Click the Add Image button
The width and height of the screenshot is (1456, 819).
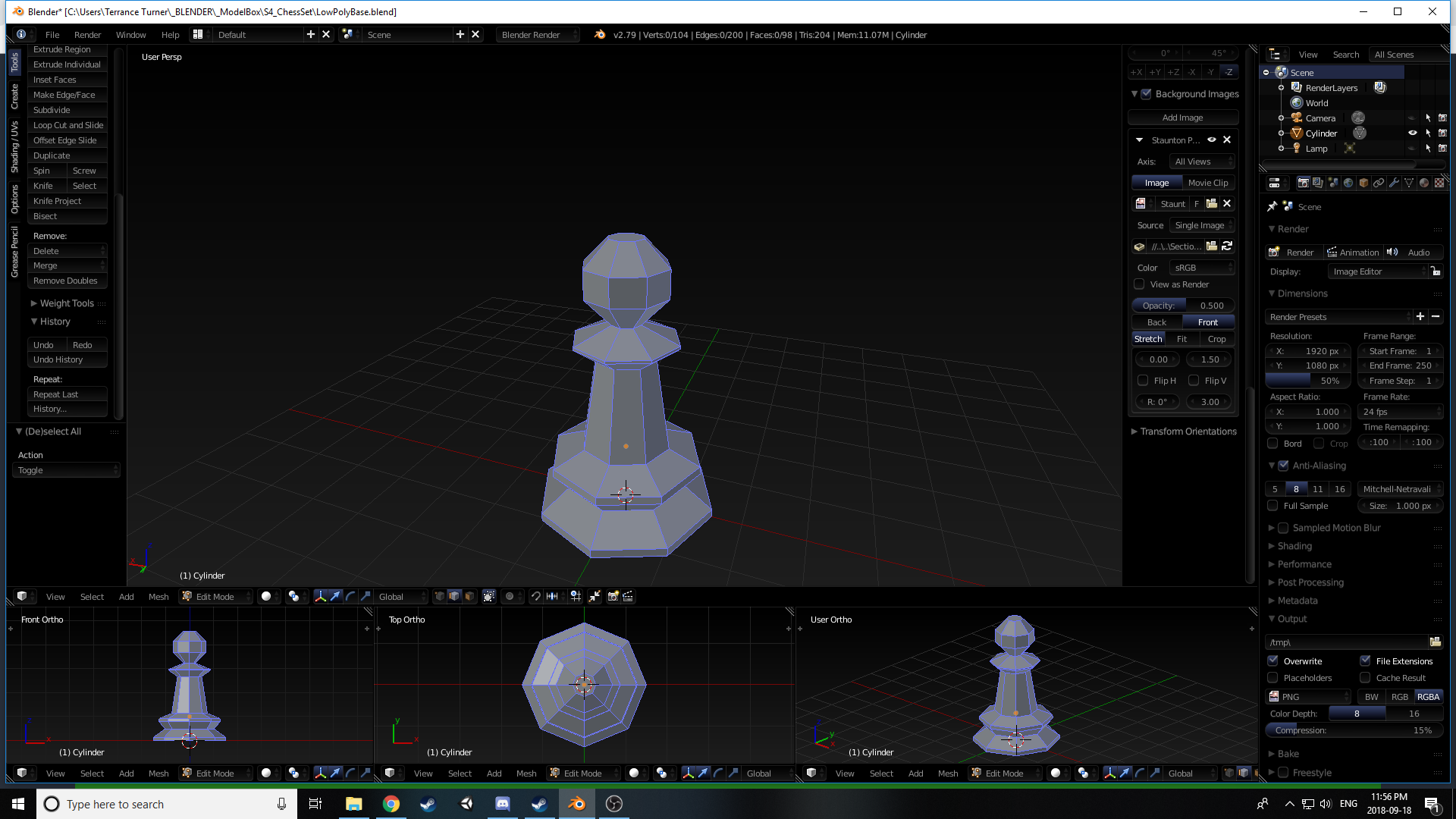point(1183,118)
